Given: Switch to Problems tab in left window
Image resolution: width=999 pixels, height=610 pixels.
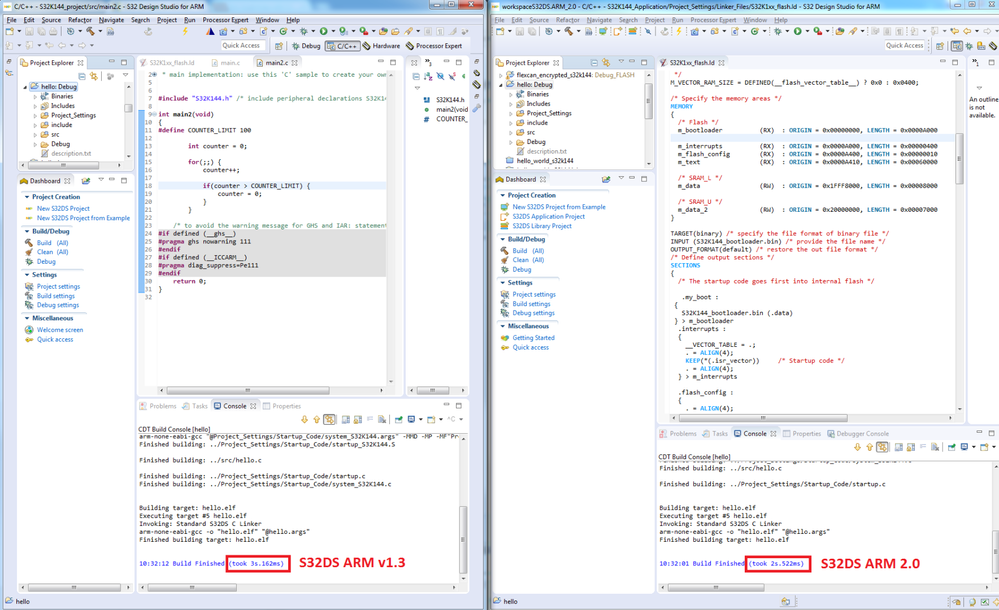Looking at the screenshot, I should click(158, 406).
